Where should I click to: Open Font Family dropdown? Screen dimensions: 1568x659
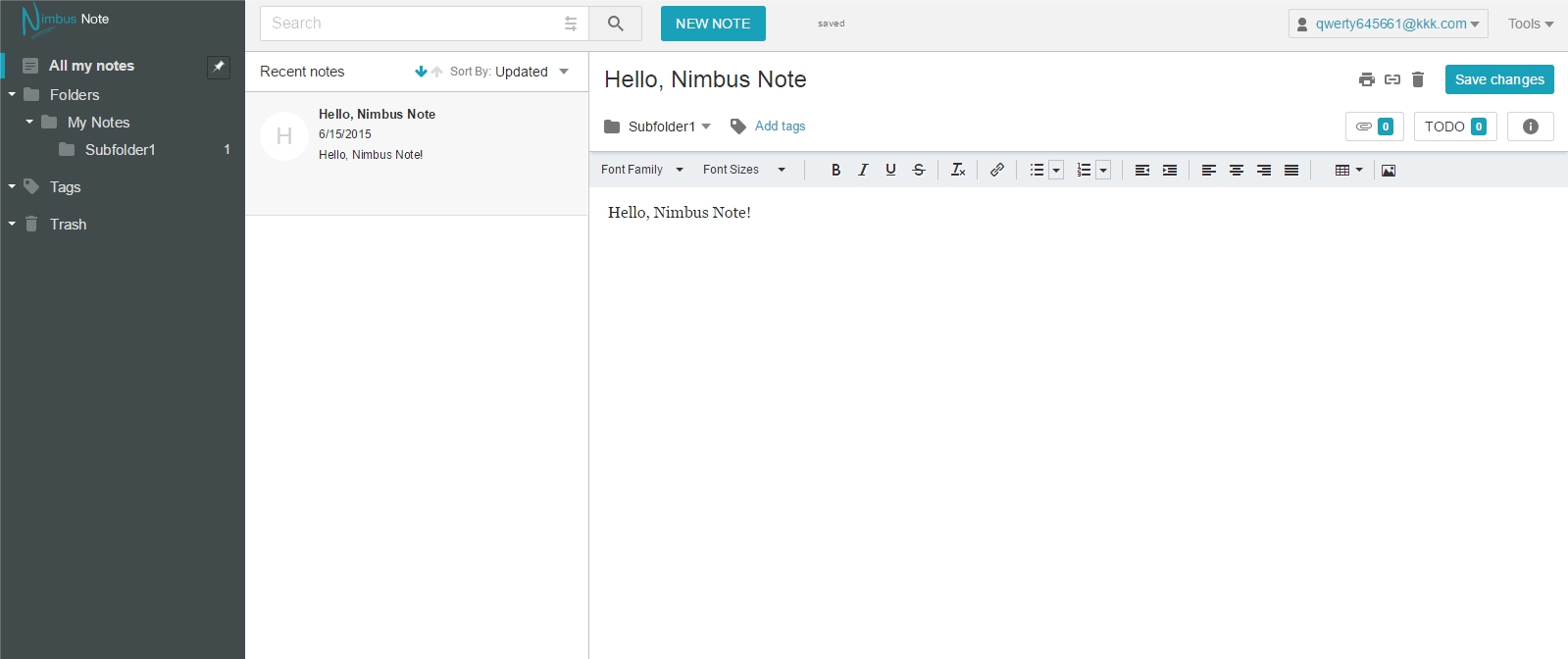[642, 170]
